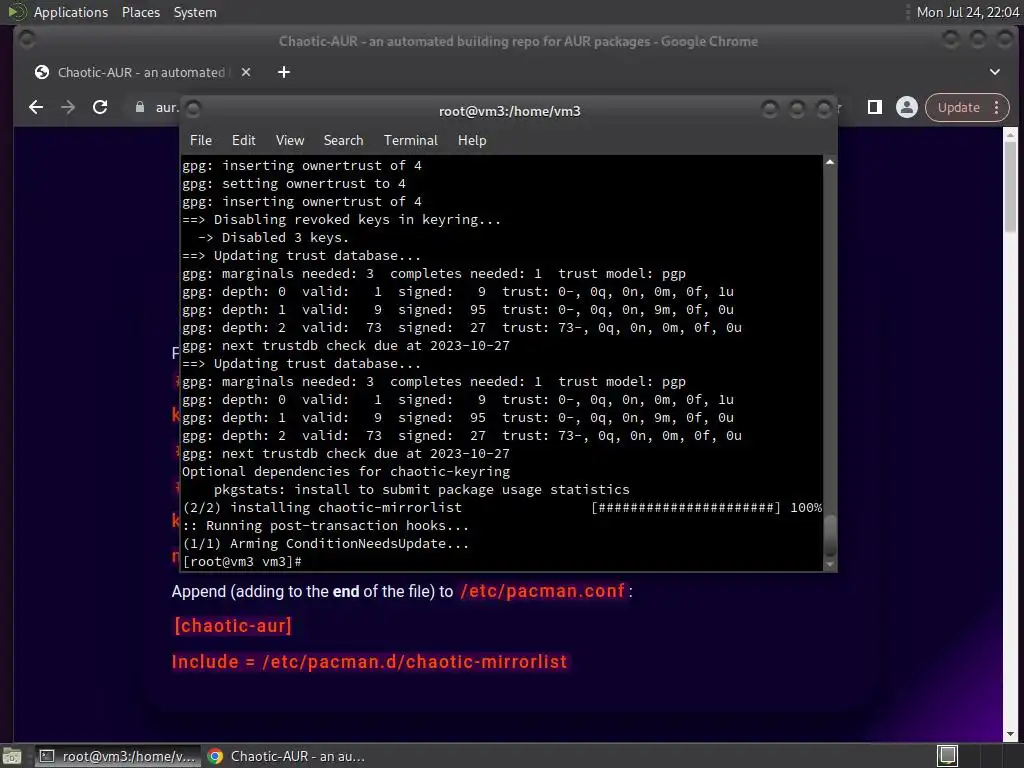The width and height of the screenshot is (1024, 768).
Task: Click the Chrome page scrollbar thumb
Action: 1010,186
